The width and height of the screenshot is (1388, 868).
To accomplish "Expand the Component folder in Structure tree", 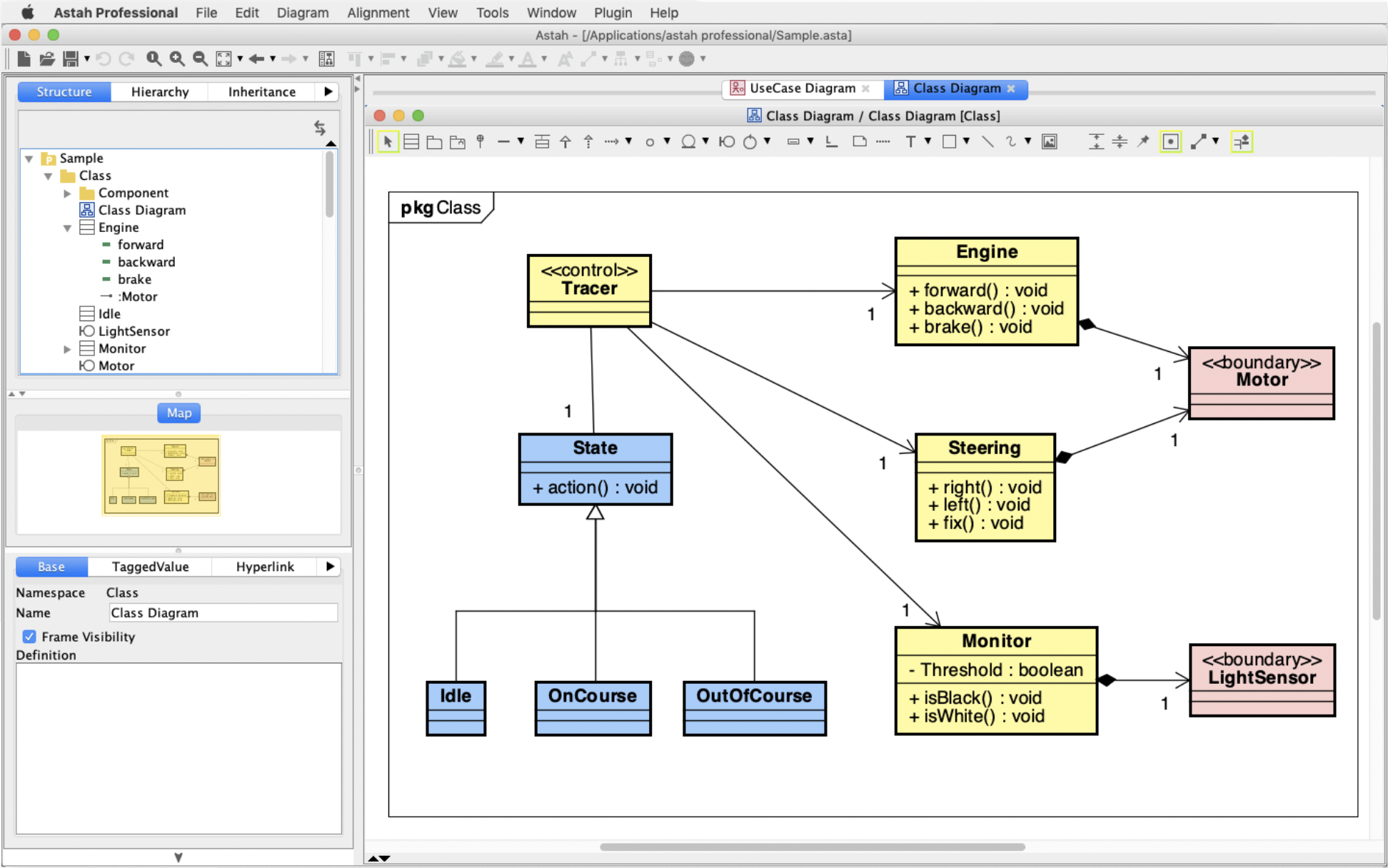I will pyautogui.click(x=68, y=193).
